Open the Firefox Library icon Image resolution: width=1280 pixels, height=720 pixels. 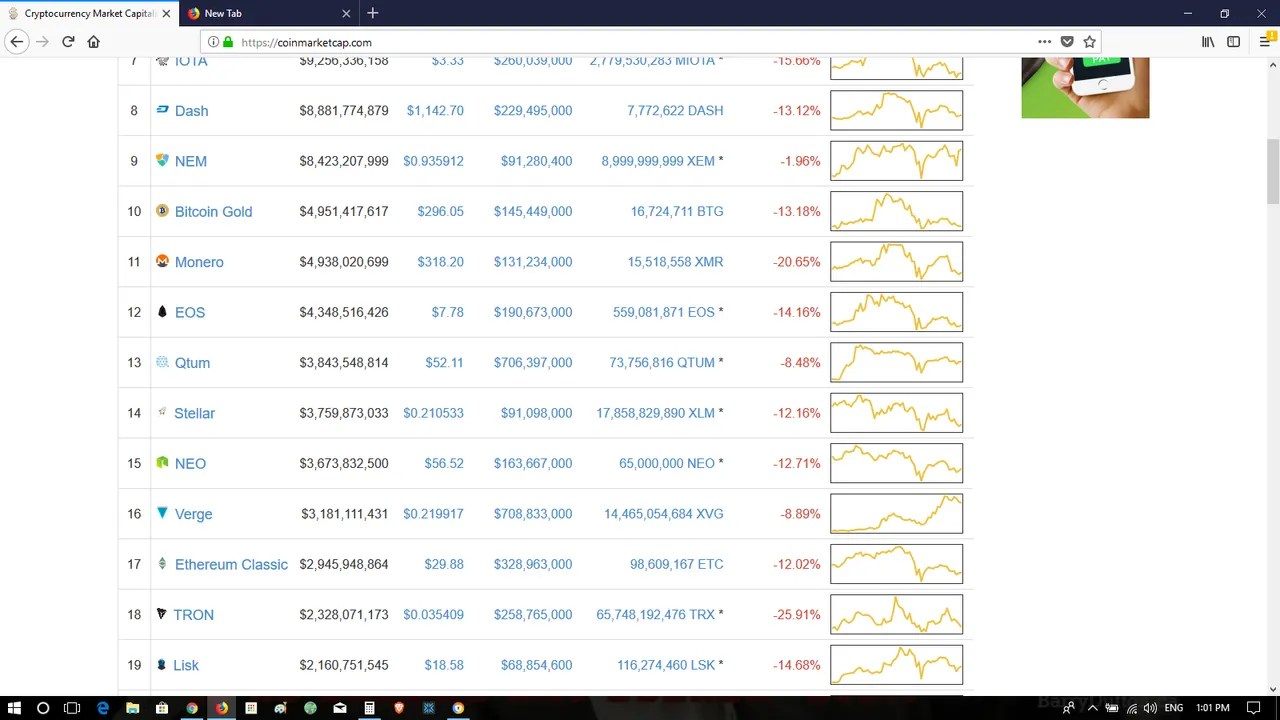click(x=1208, y=42)
